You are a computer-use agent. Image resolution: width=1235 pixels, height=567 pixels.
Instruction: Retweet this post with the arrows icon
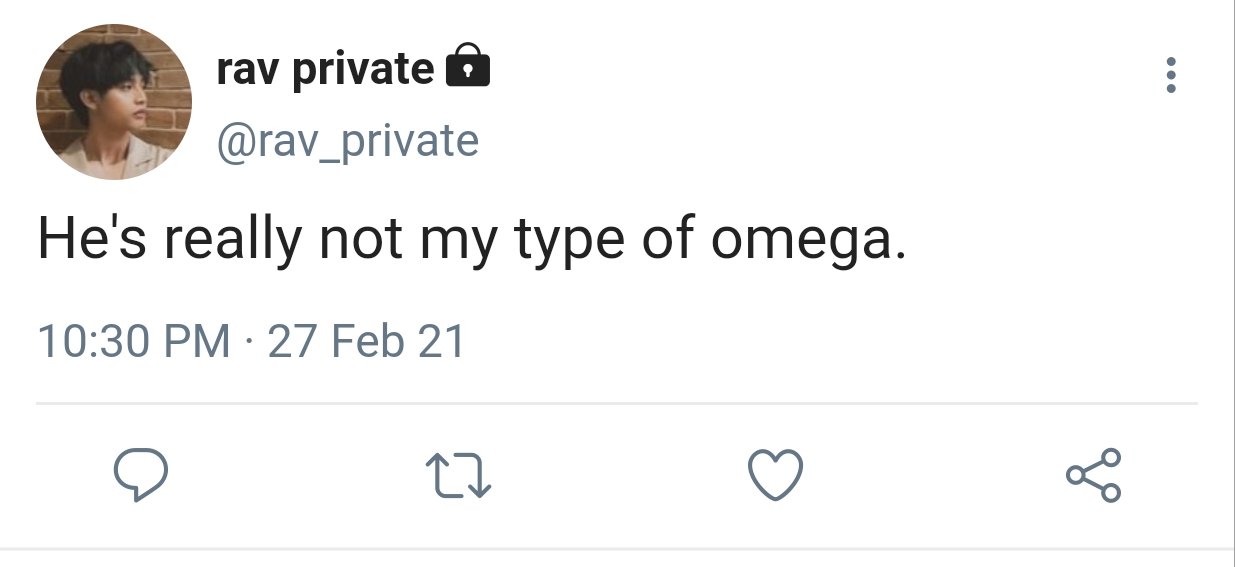457,475
